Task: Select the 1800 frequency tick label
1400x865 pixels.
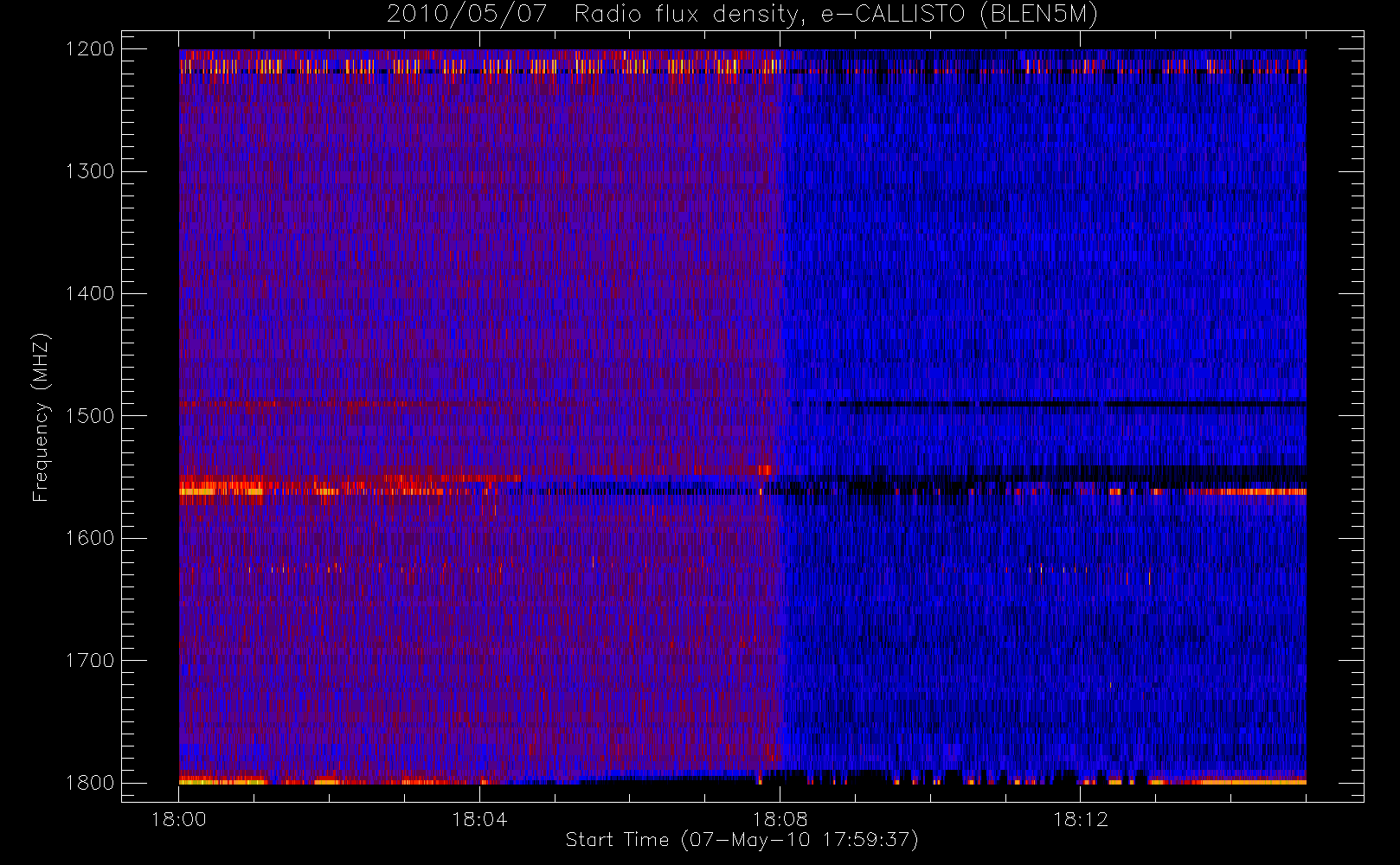Action: pyautogui.click(x=91, y=783)
